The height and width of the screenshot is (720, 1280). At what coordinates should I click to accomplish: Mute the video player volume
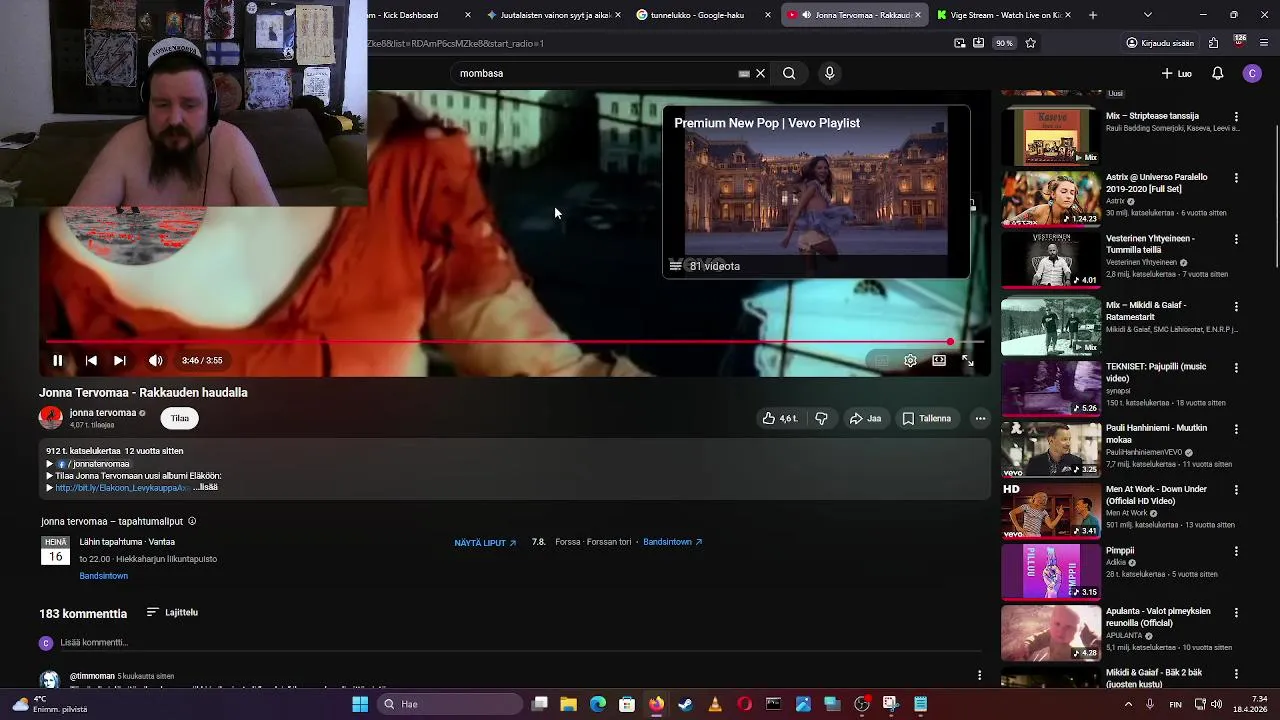155,360
